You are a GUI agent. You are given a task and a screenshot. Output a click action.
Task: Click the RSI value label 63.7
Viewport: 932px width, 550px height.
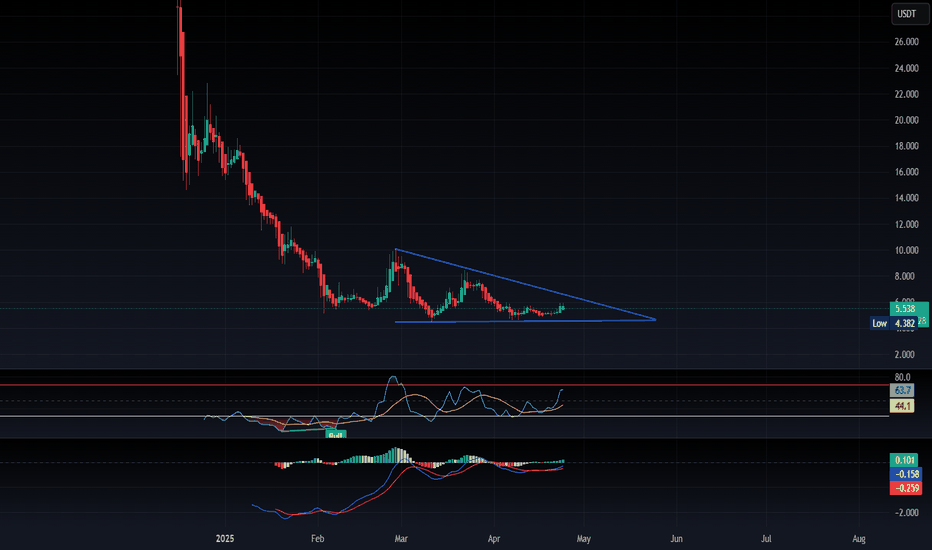902,391
